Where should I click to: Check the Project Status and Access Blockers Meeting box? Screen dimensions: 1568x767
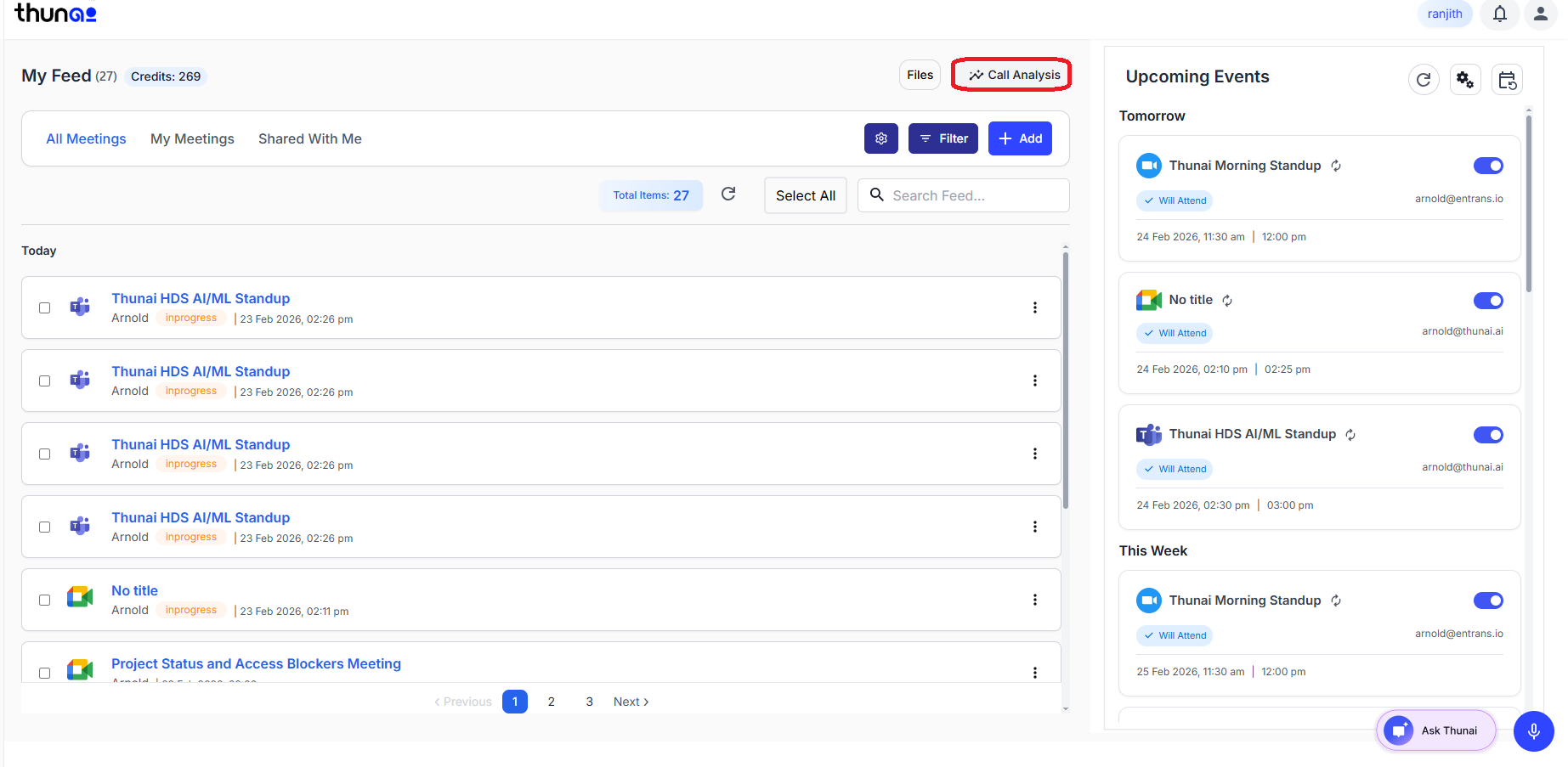click(x=44, y=673)
